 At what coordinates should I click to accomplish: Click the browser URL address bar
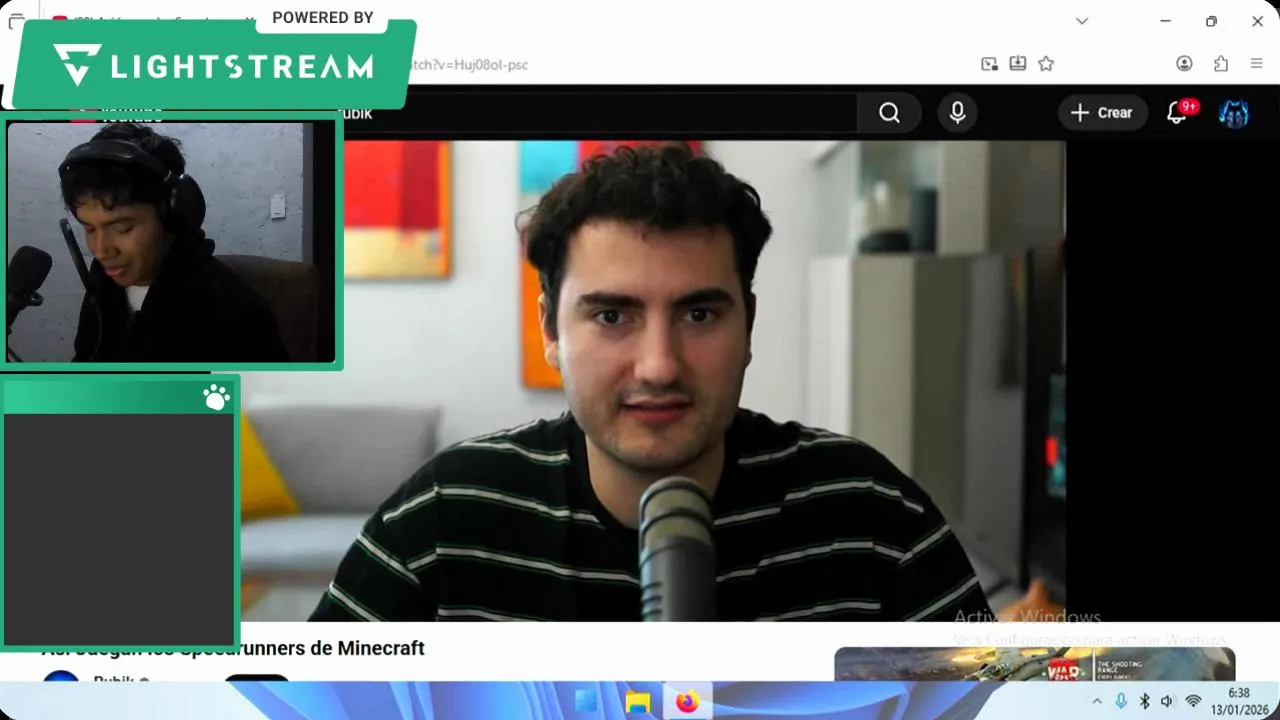click(x=690, y=64)
